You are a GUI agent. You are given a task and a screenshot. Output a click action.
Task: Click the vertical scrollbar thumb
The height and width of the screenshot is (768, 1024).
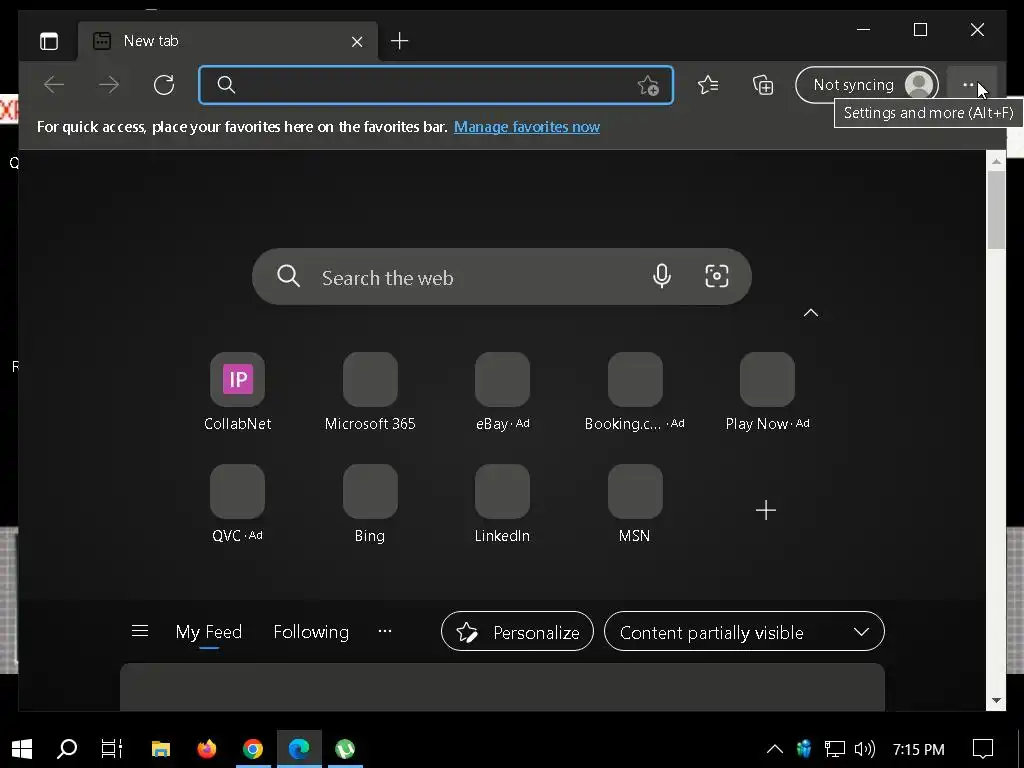[996, 210]
